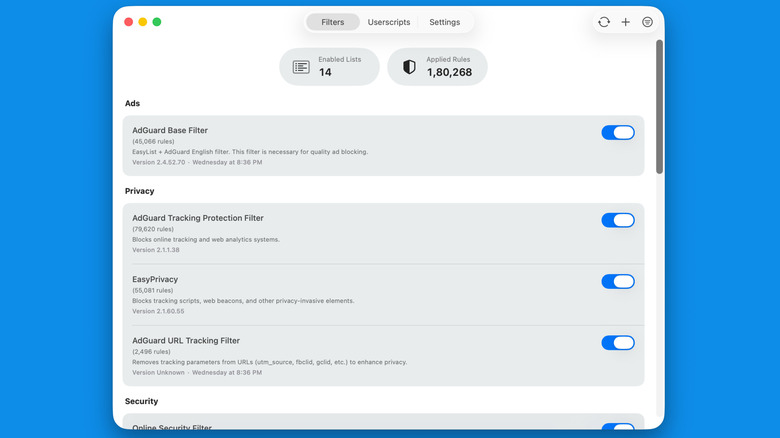Image resolution: width=780 pixels, height=438 pixels.
Task: Click 'Blocks tracking scripts, web beacons' description
Action: click(x=243, y=301)
